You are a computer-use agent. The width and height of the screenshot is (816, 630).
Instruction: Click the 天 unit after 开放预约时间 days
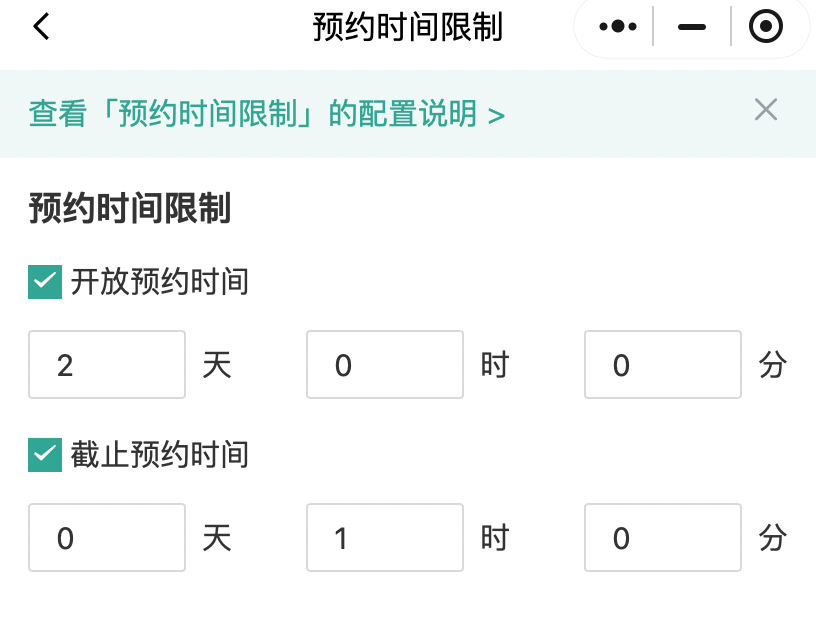point(217,365)
